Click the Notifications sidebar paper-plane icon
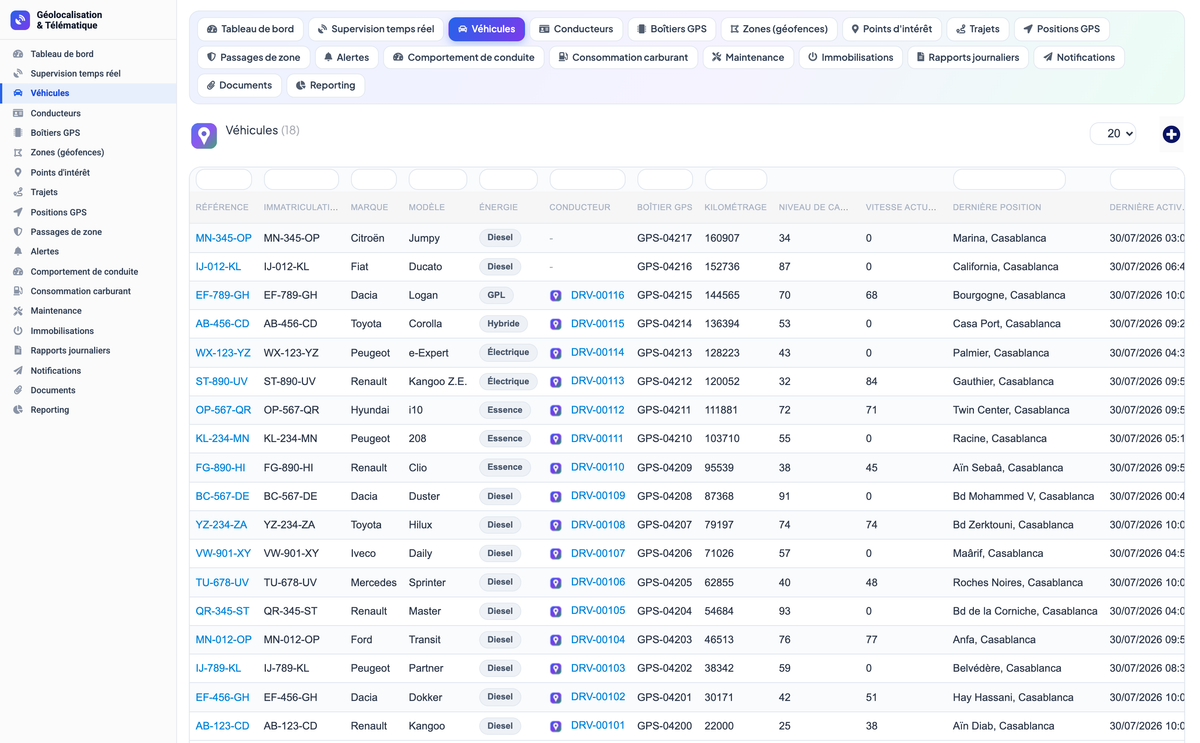 click(18, 371)
